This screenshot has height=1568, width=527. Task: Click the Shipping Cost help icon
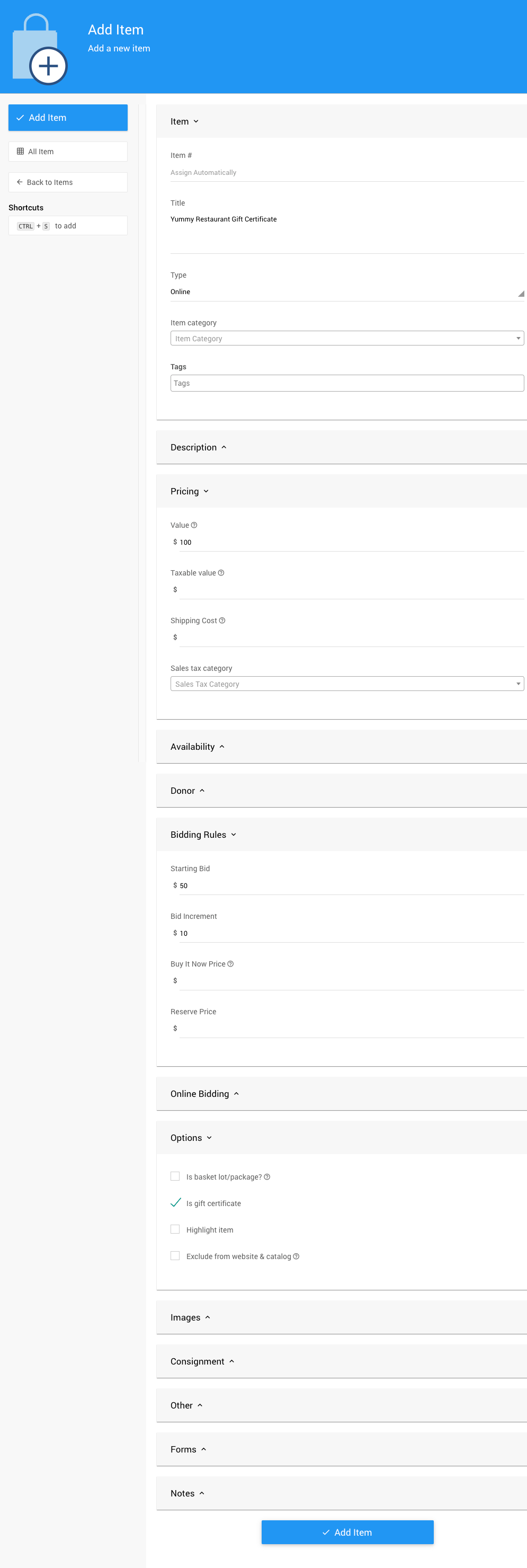click(222, 621)
